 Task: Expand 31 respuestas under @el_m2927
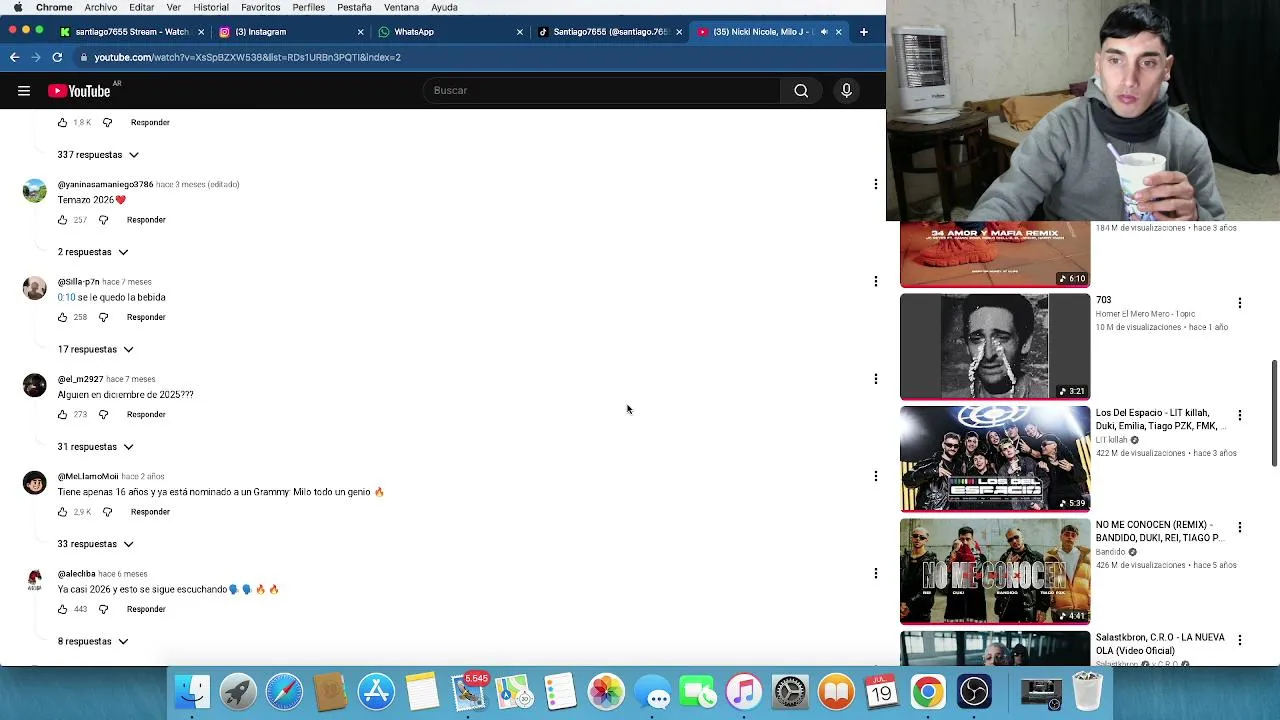click(x=95, y=447)
